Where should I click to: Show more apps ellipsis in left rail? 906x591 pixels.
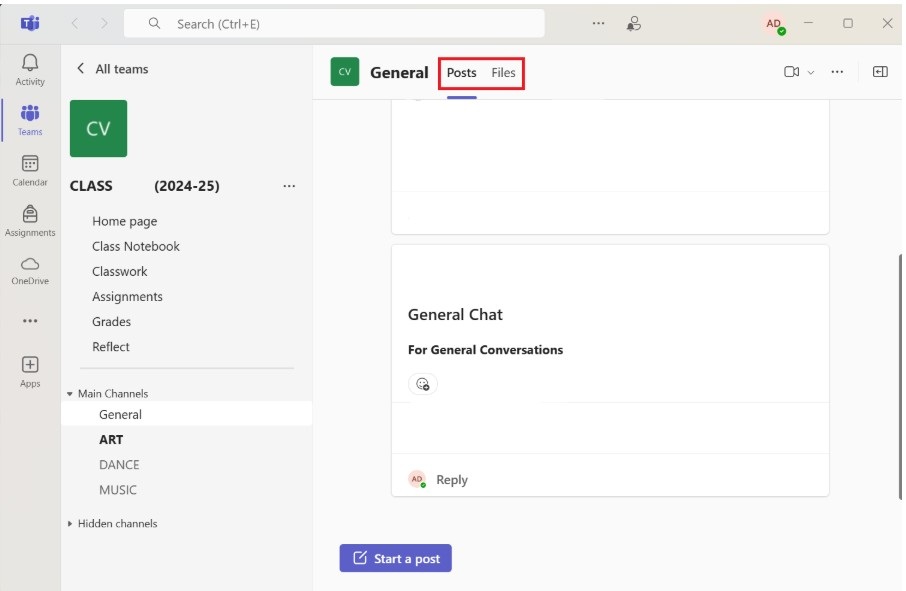30,321
